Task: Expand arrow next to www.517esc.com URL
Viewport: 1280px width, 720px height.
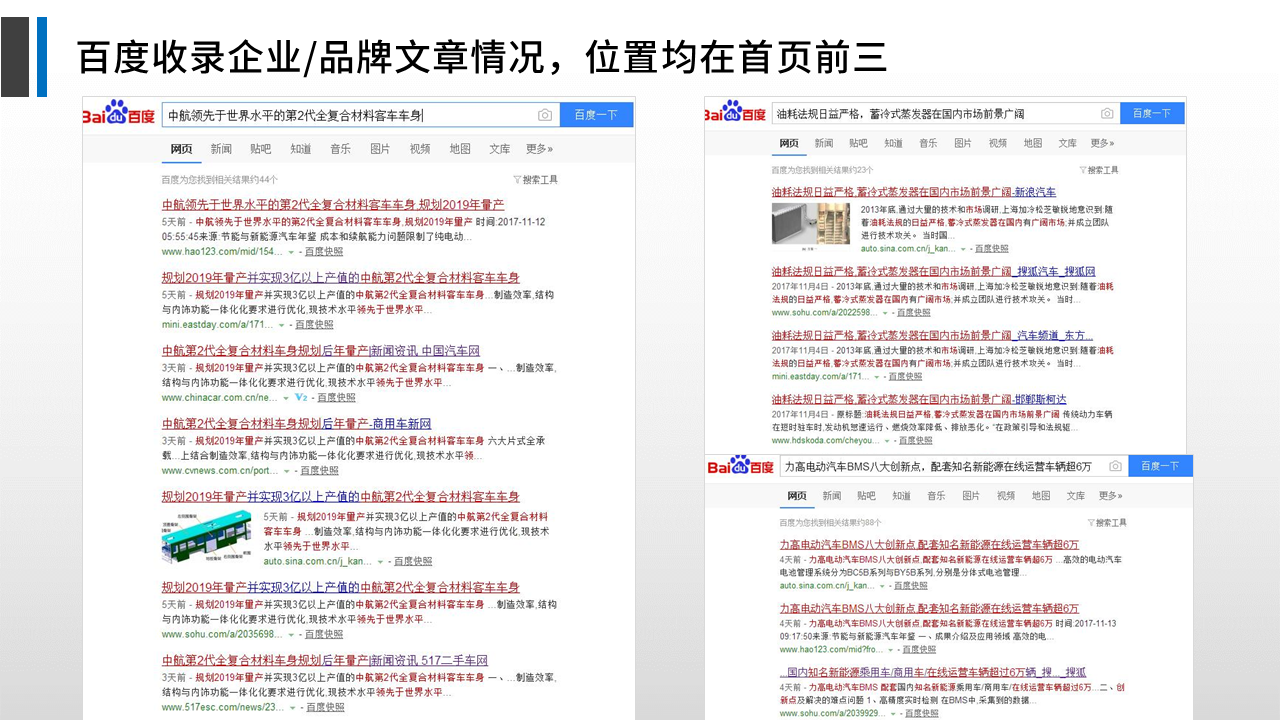Action: pyautogui.click(x=293, y=707)
